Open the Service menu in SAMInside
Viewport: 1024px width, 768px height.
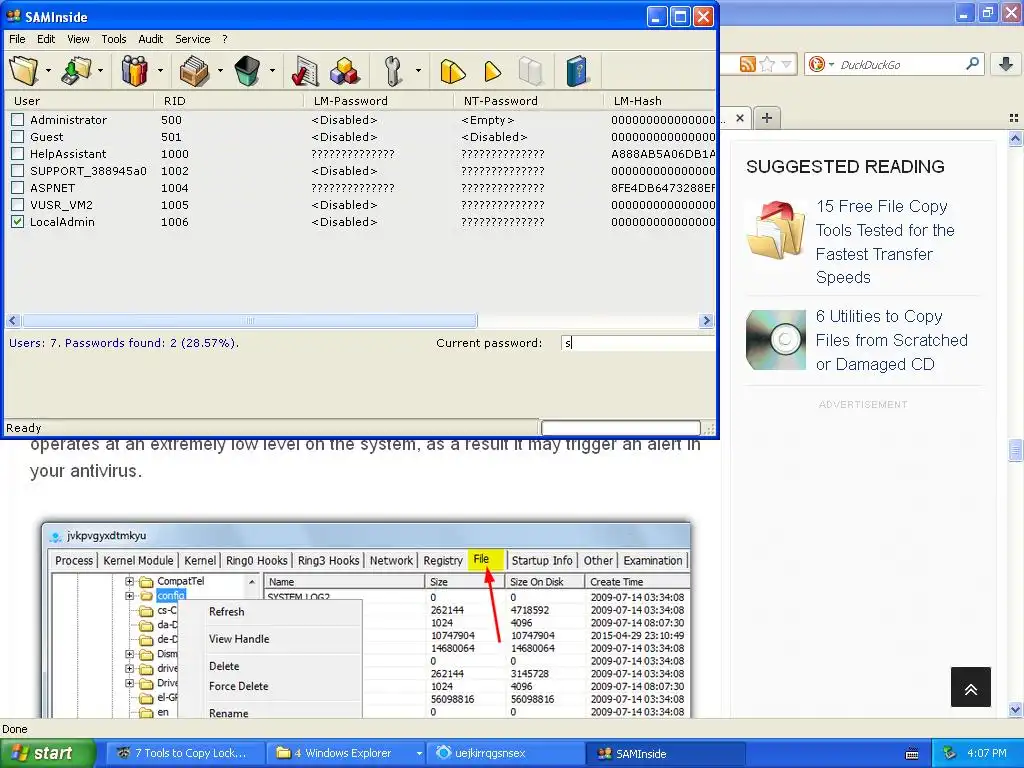click(193, 39)
